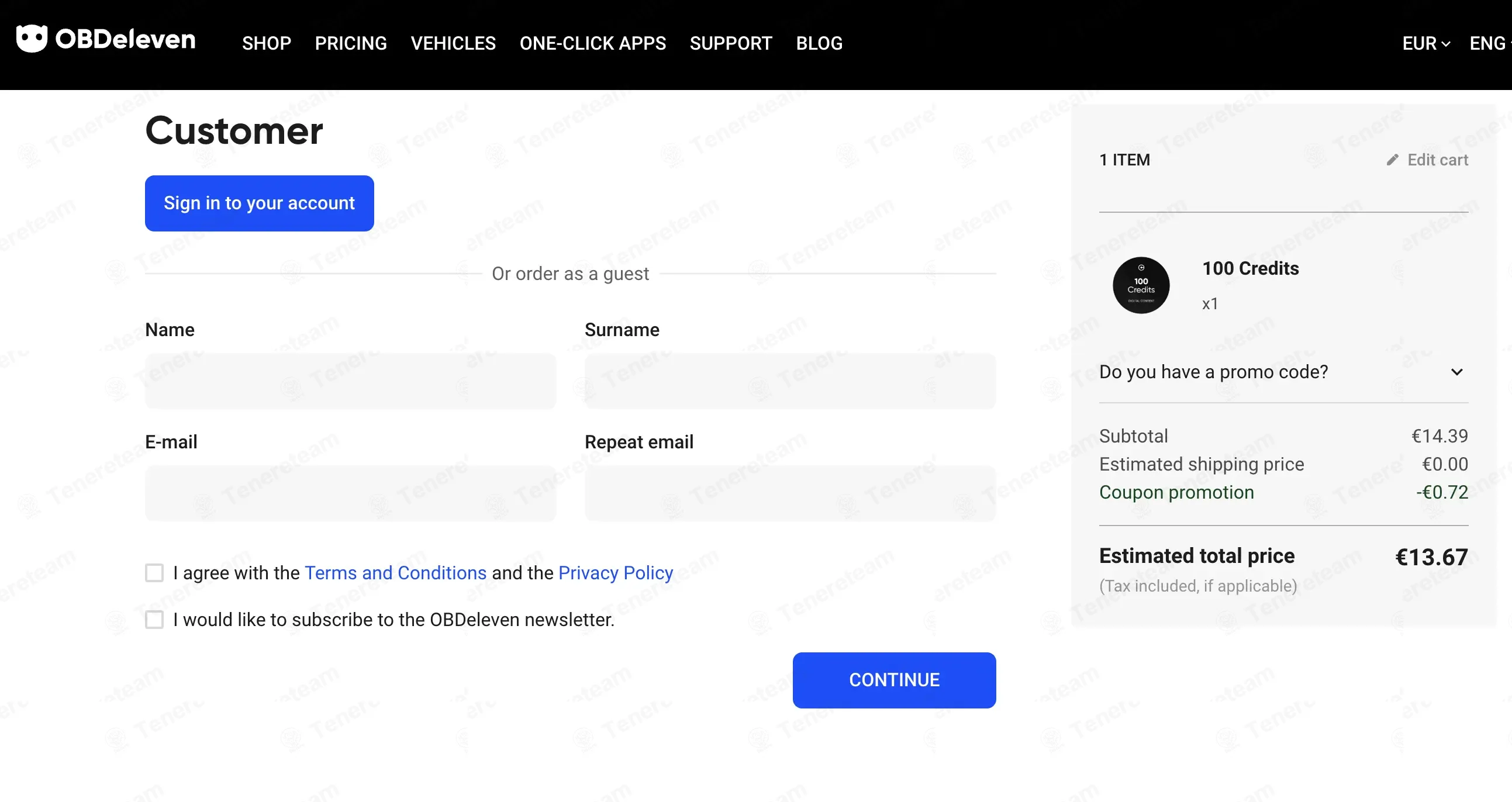Click the Estimated total price €13.67 value

[1431, 556]
